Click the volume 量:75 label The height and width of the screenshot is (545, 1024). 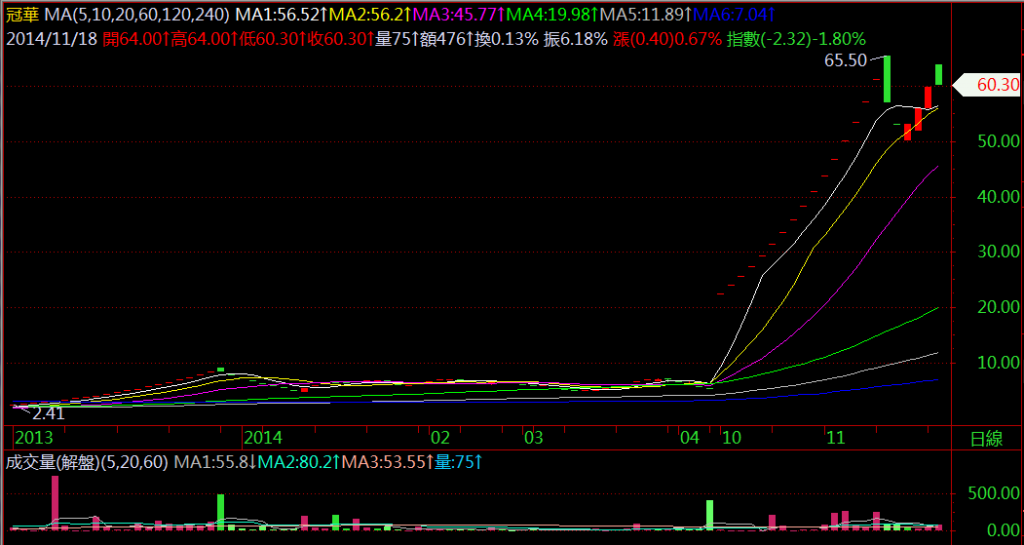click(458, 463)
